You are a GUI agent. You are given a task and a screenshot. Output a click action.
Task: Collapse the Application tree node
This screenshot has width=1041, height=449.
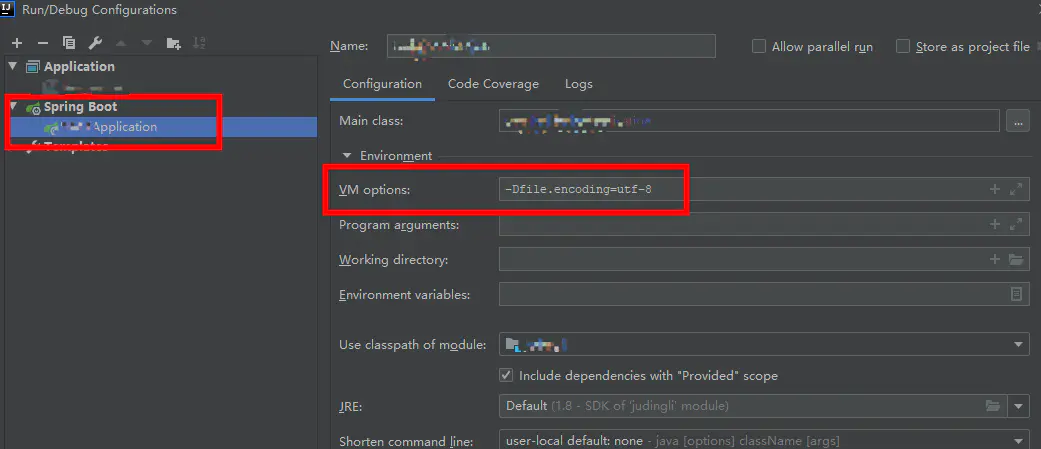13,66
